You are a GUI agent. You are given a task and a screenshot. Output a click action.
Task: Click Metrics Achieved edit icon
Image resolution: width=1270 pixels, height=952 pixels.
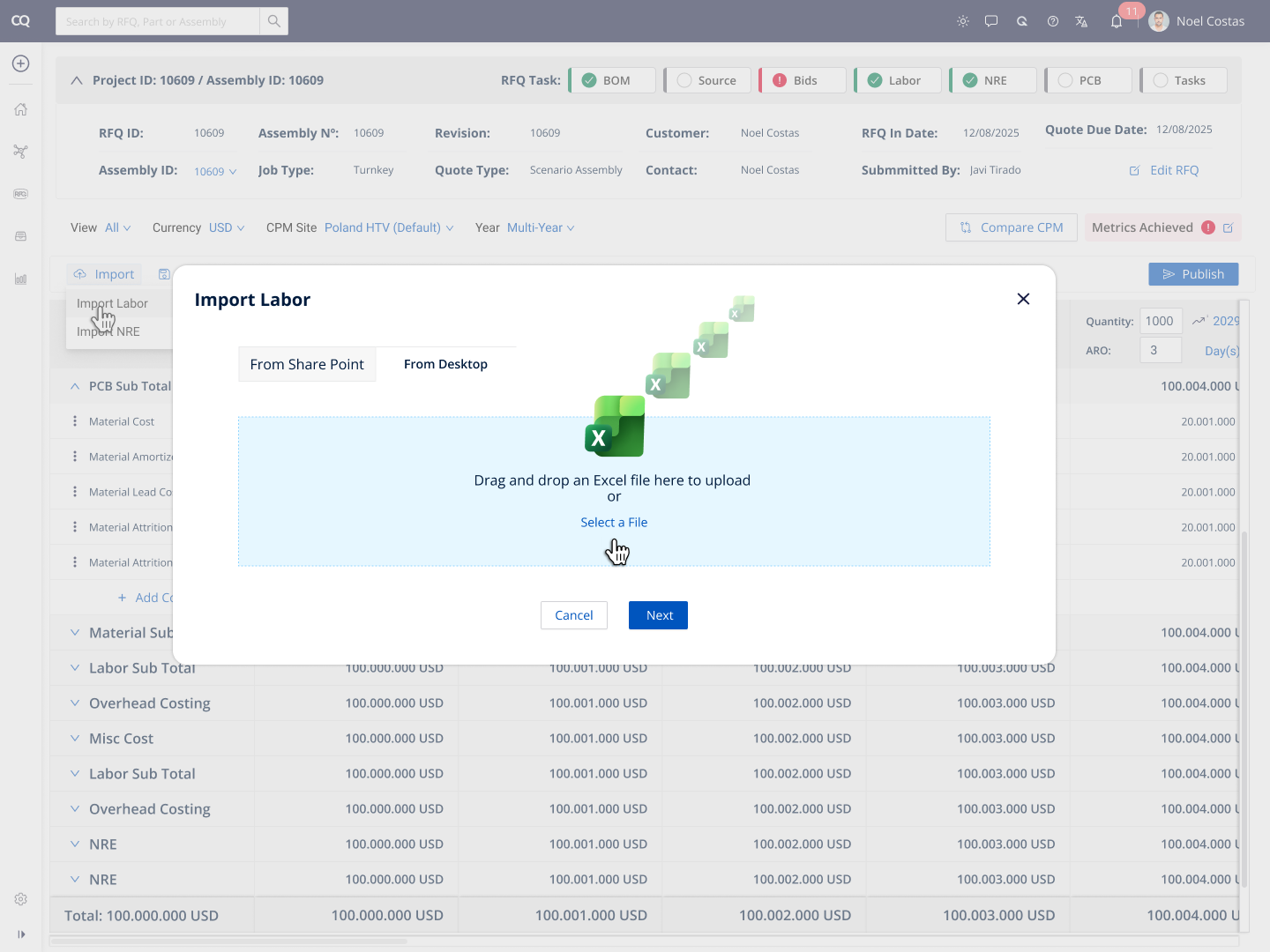(x=1228, y=227)
